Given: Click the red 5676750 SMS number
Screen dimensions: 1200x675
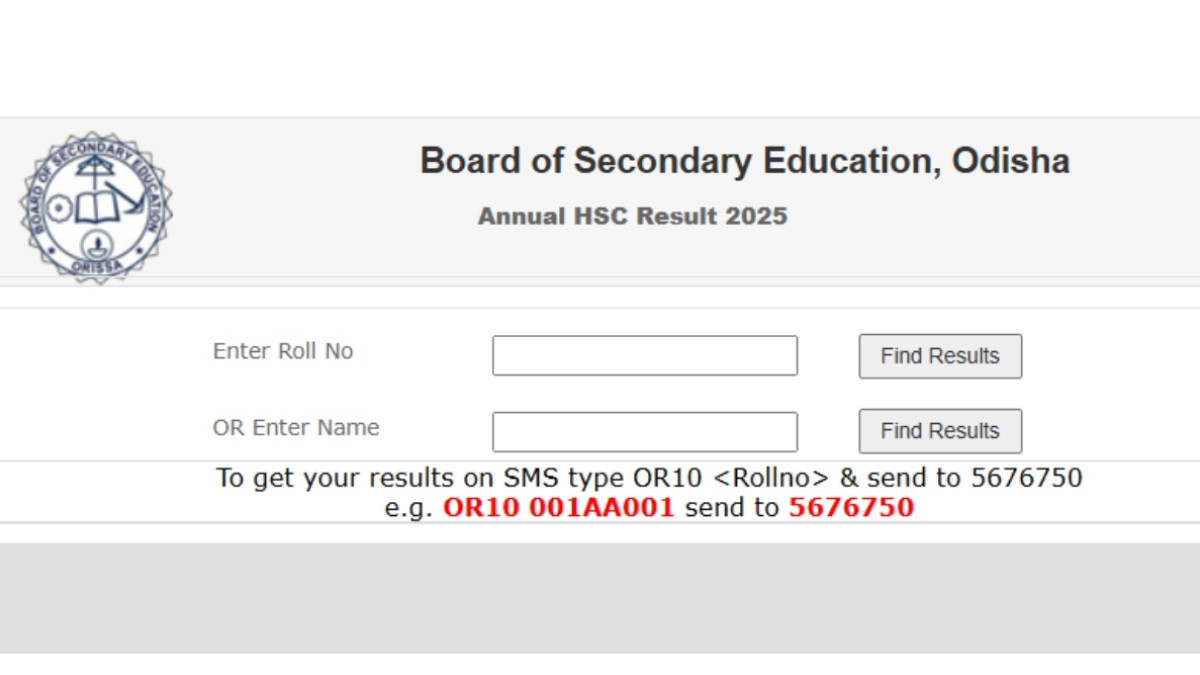Looking at the screenshot, I should tap(851, 508).
